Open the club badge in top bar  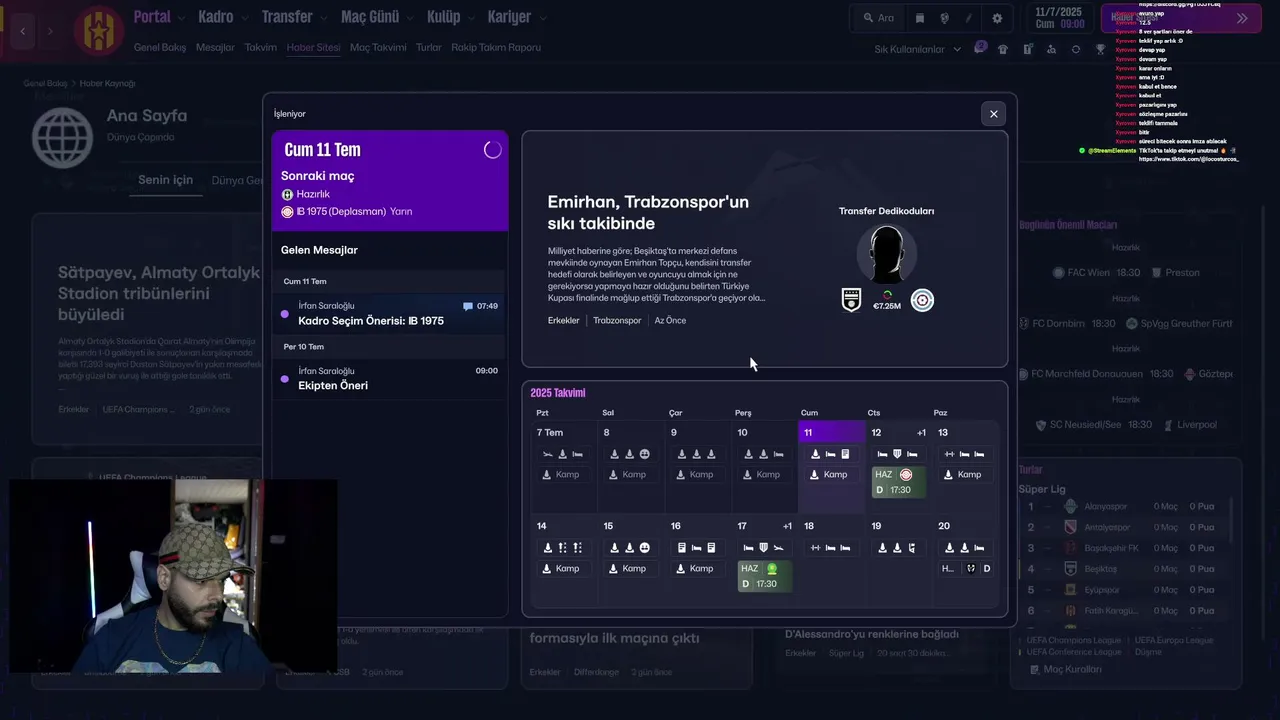pyautogui.click(x=97, y=30)
